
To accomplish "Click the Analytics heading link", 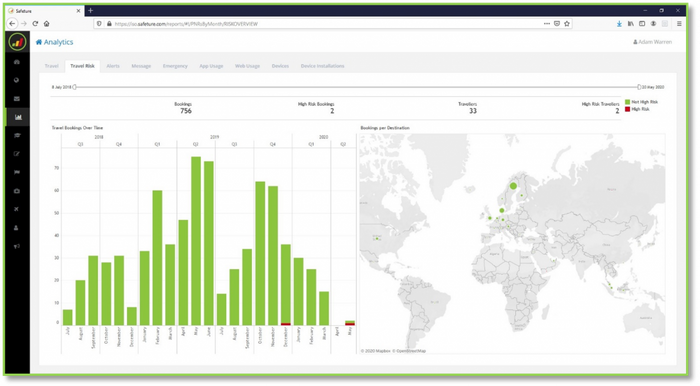I will [x=58, y=42].
